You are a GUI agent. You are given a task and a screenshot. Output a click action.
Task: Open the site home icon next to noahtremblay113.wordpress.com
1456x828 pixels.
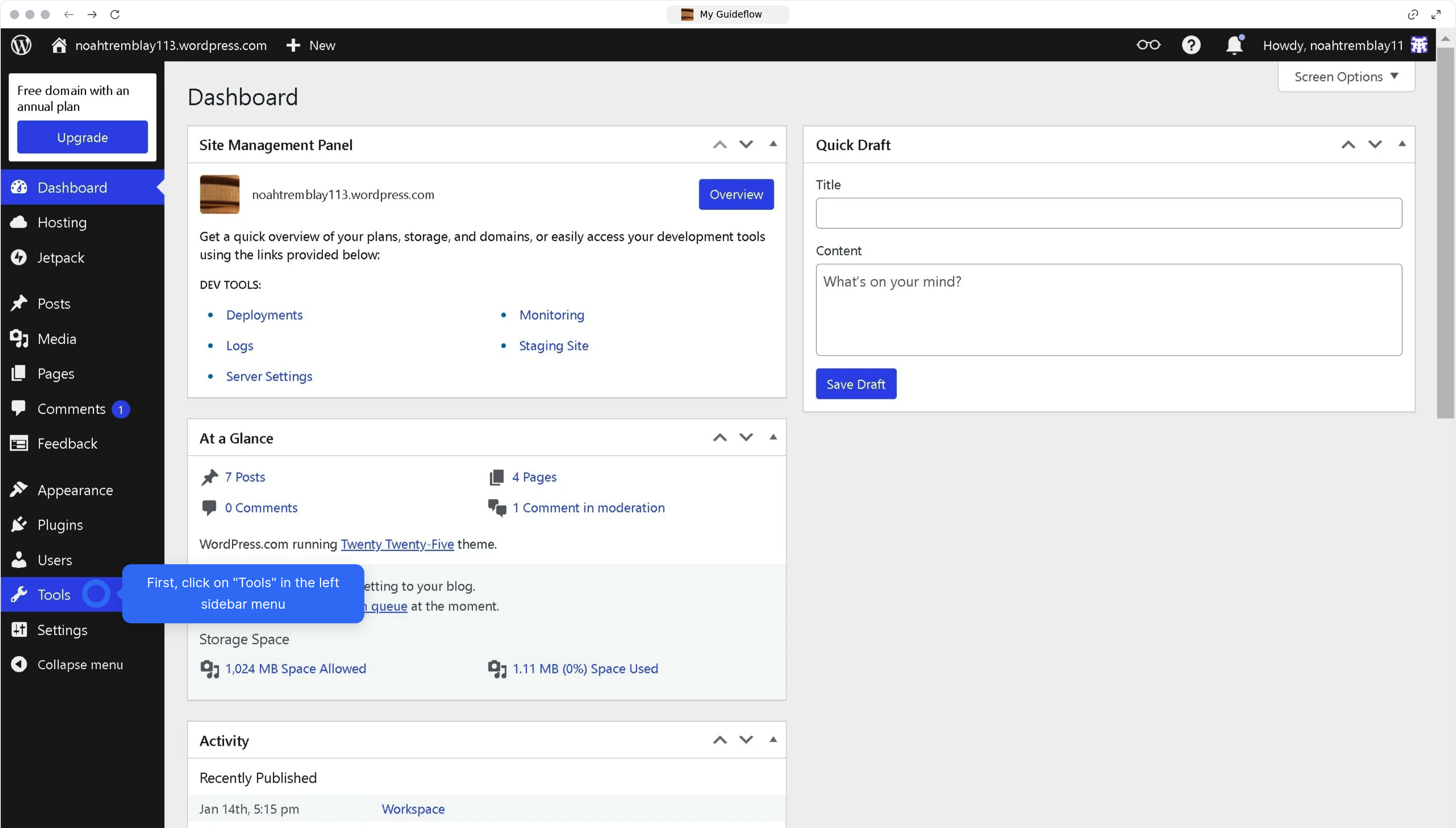[x=59, y=45]
